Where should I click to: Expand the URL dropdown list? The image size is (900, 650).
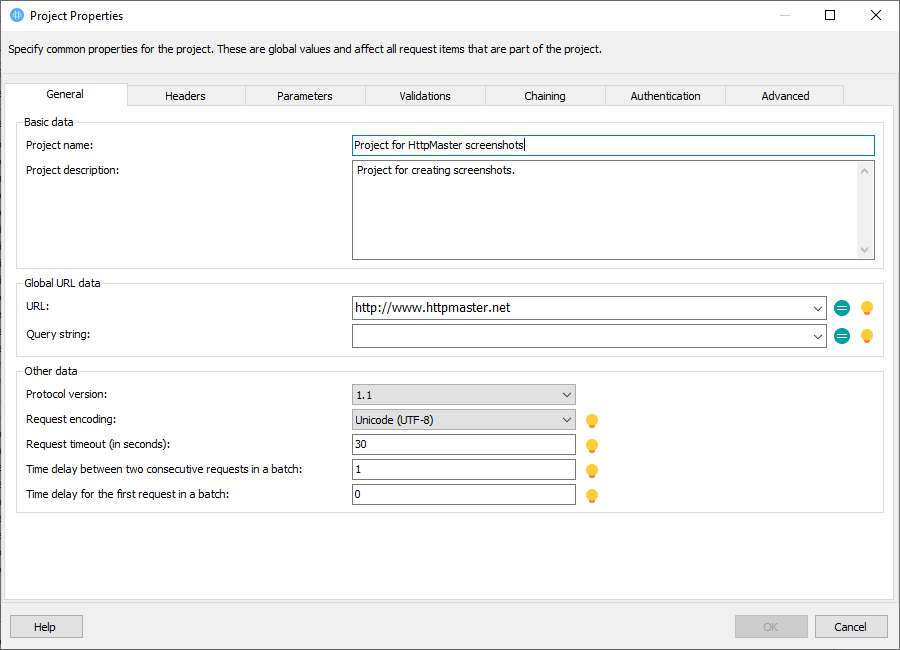pos(817,308)
